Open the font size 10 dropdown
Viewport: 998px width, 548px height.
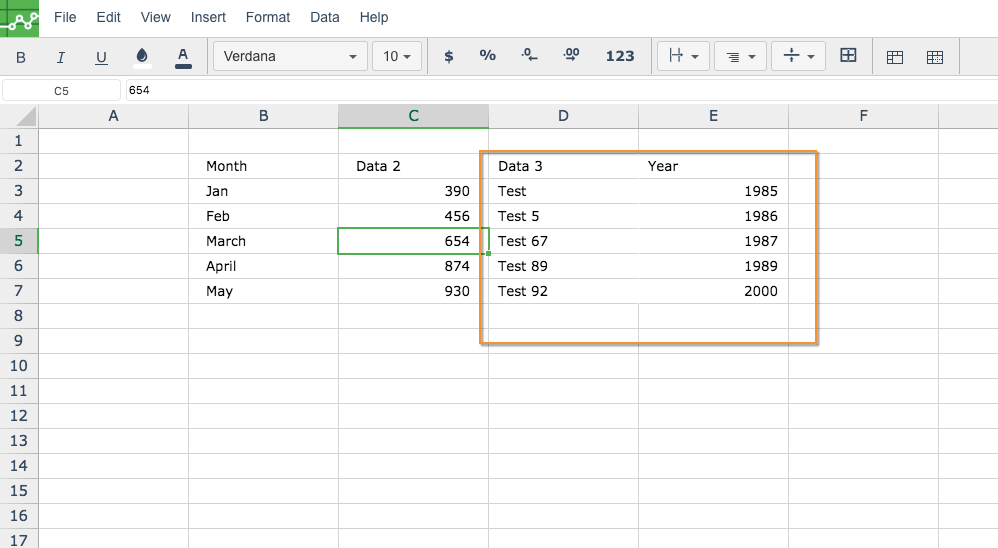pos(397,56)
